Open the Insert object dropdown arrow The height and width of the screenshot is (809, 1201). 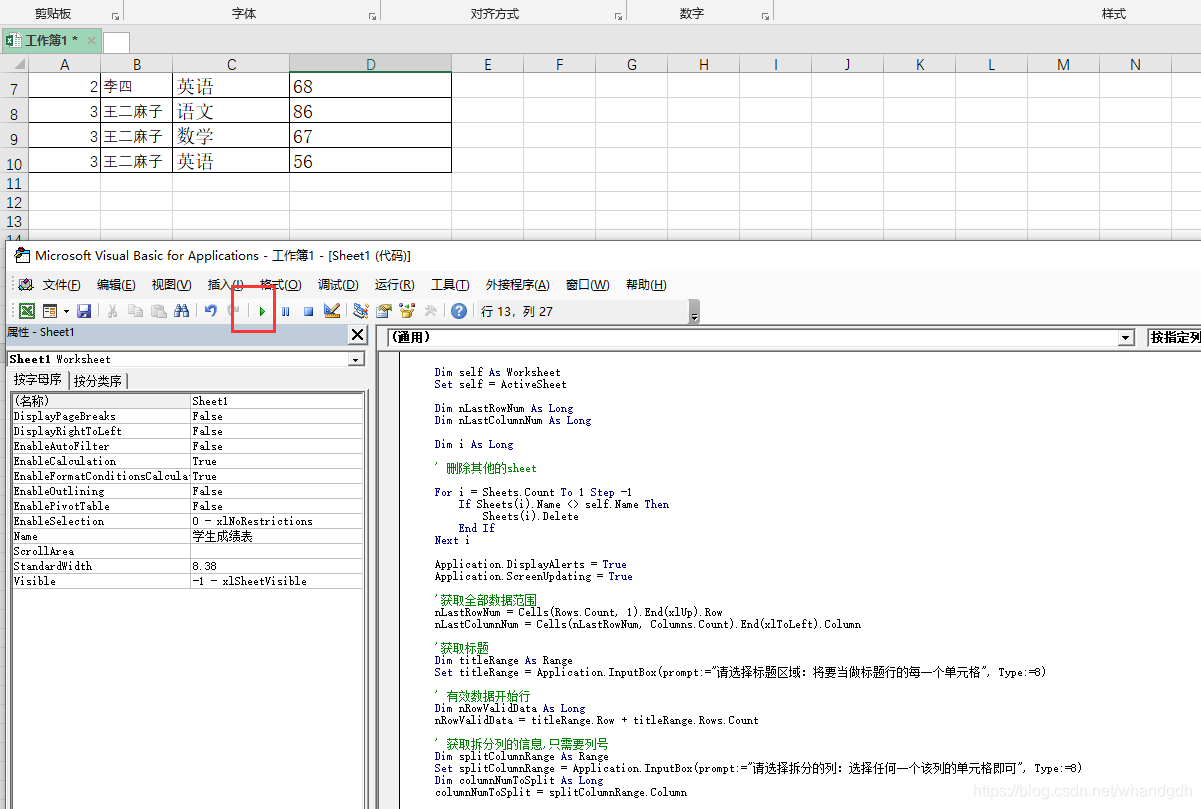(x=66, y=311)
